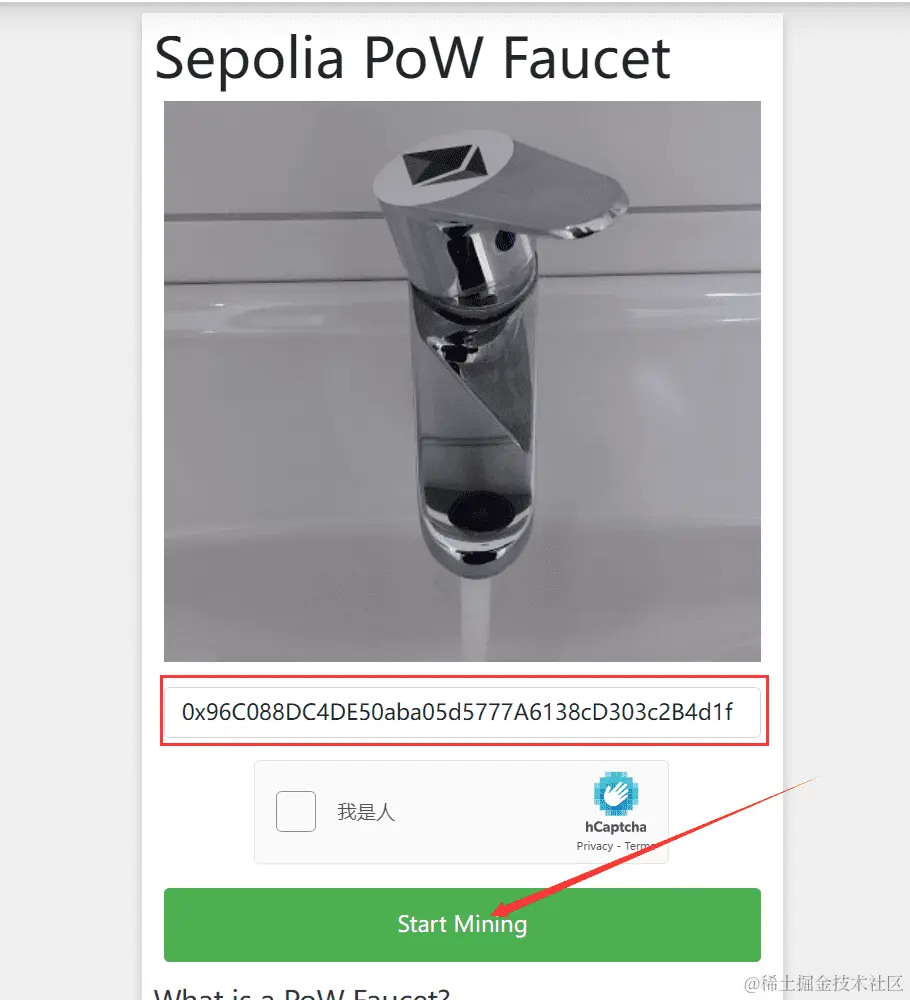The image size is (910, 1000).
Task: Click the 稀土掘金技术社区 watermark
Action: pos(823,983)
